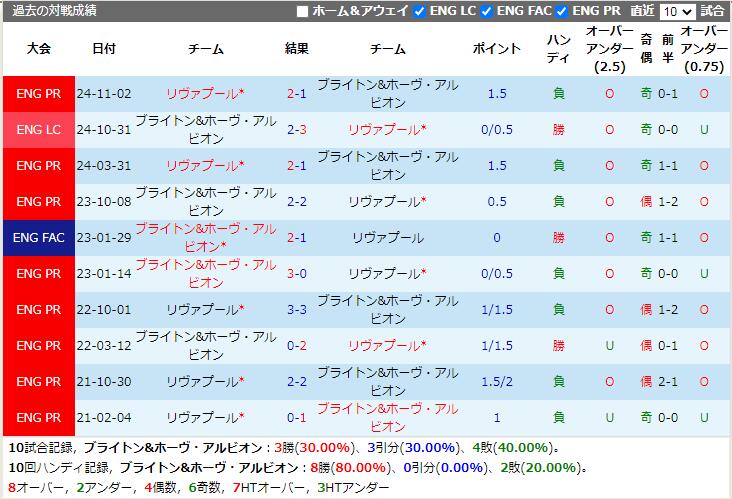
Task: Click ブライトン away team on 24-11-02
Action: 387,94
